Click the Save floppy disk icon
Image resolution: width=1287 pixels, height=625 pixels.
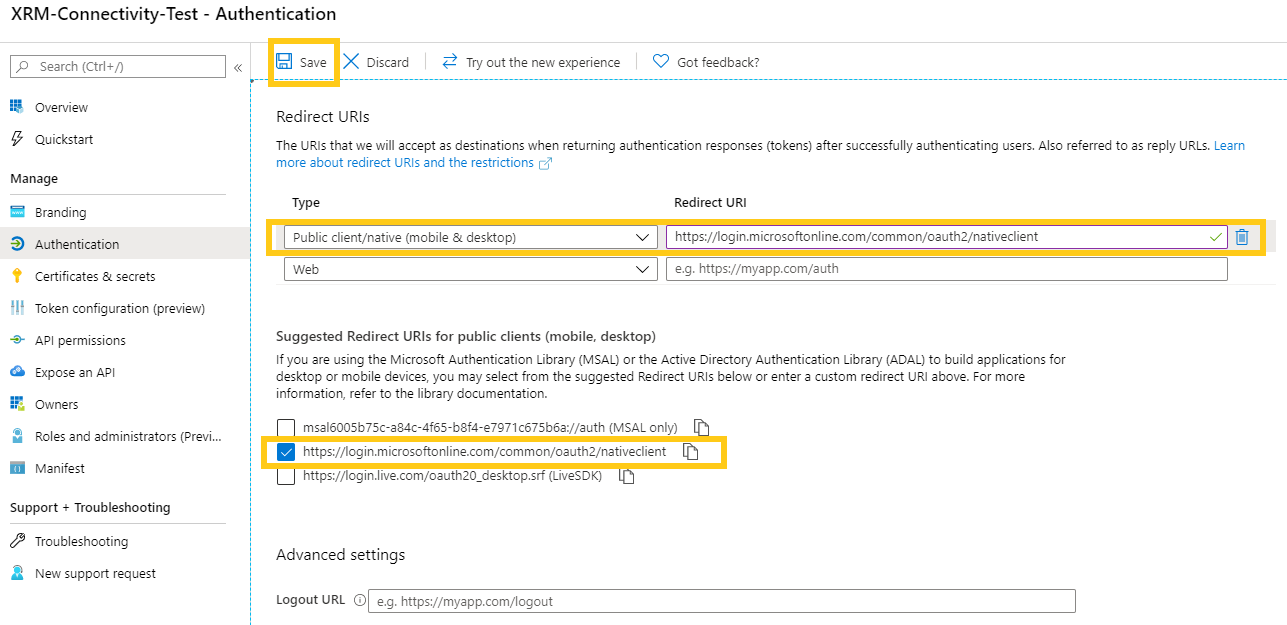tap(285, 62)
